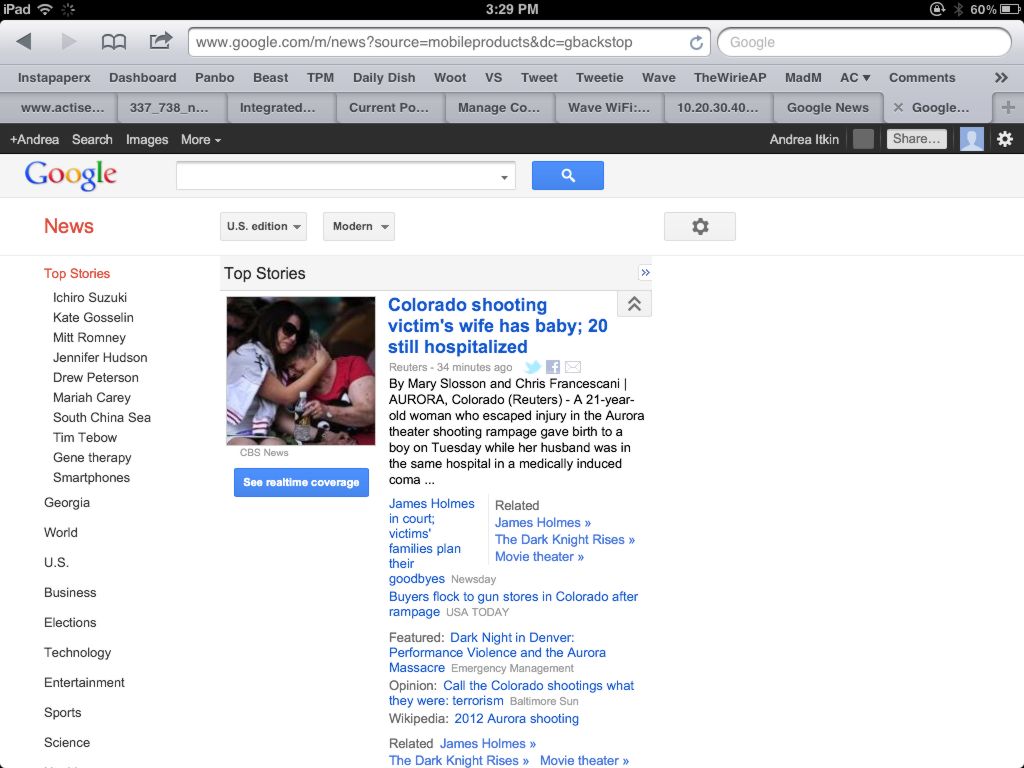Open the AC bookmarks folder dropdown

(x=854, y=78)
